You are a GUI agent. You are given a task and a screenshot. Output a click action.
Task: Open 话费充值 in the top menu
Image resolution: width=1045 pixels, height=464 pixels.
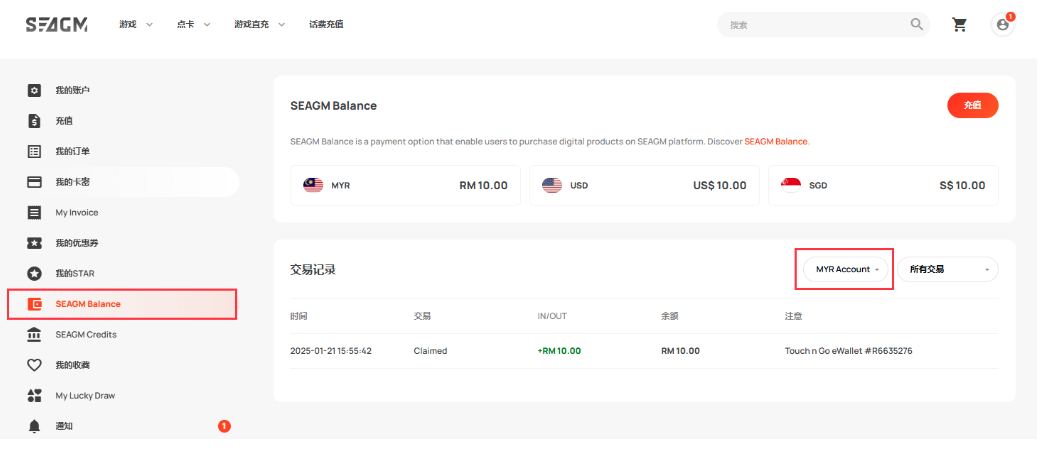click(326, 24)
